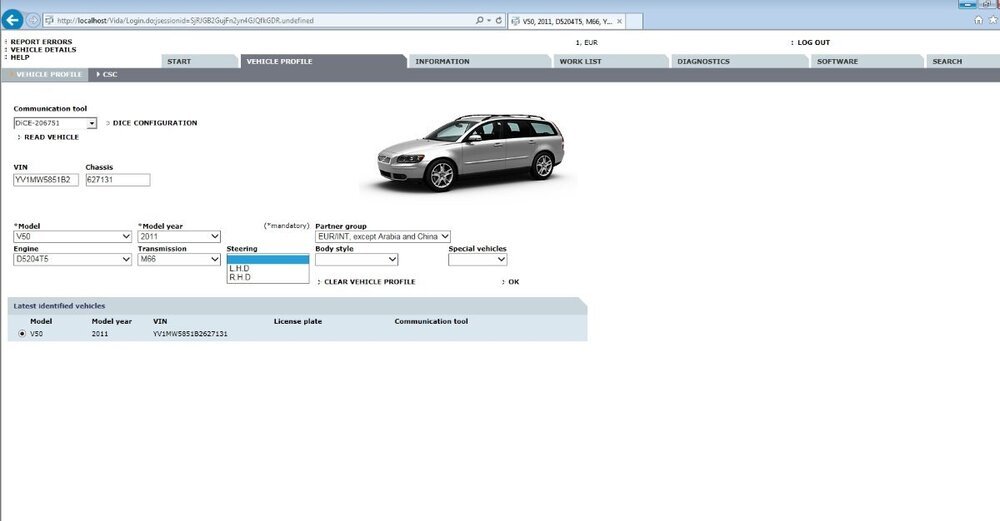Click the V50 model cell in the vehicles table
This screenshot has height=521, width=1000.
pyautogui.click(x=36, y=334)
